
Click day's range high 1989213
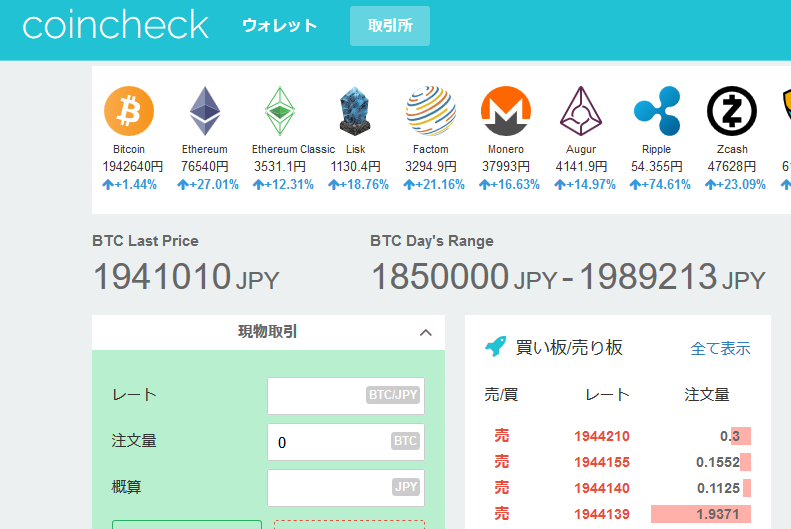[x=648, y=276]
